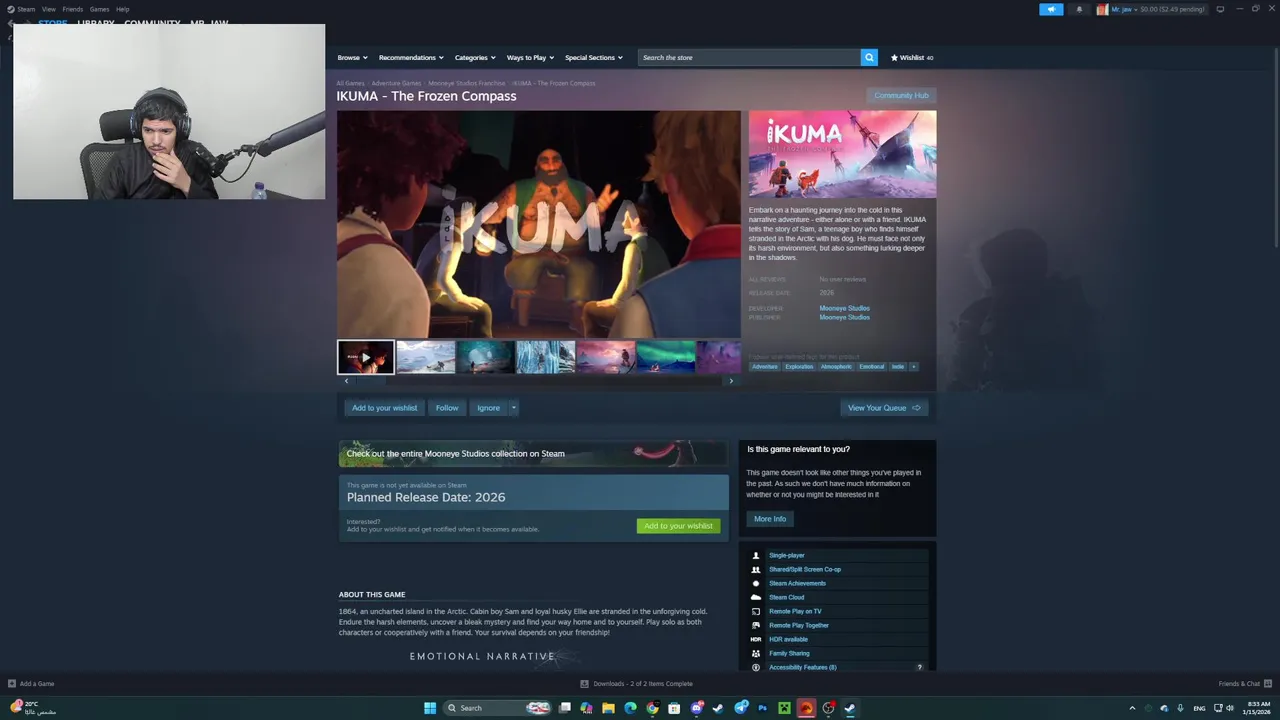Viewport: 1280px width, 720px height.
Task: Open the announcements megaphone icon
Action: [1051, 9]
